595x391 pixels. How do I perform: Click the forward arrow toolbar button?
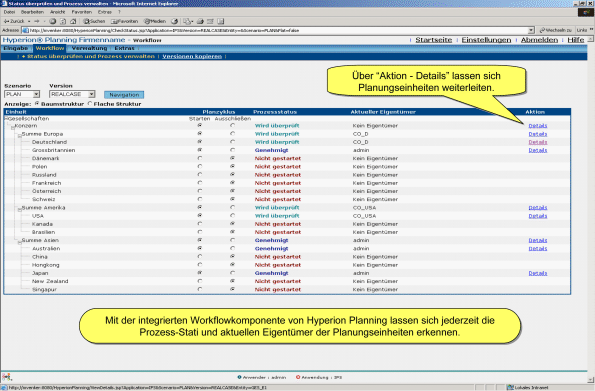(37, 21)
